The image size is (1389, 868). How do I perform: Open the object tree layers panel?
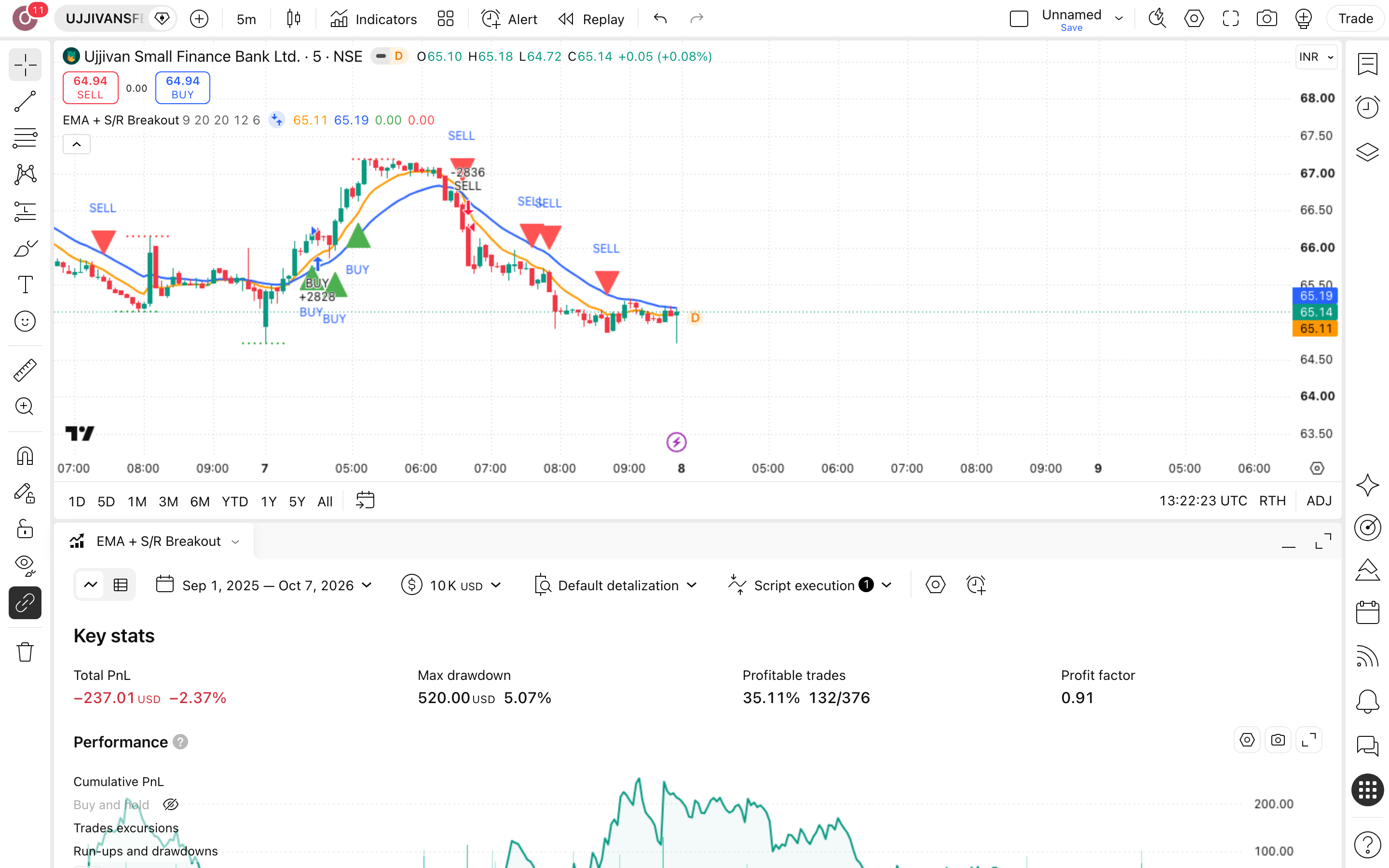[x=1367, y=152]
